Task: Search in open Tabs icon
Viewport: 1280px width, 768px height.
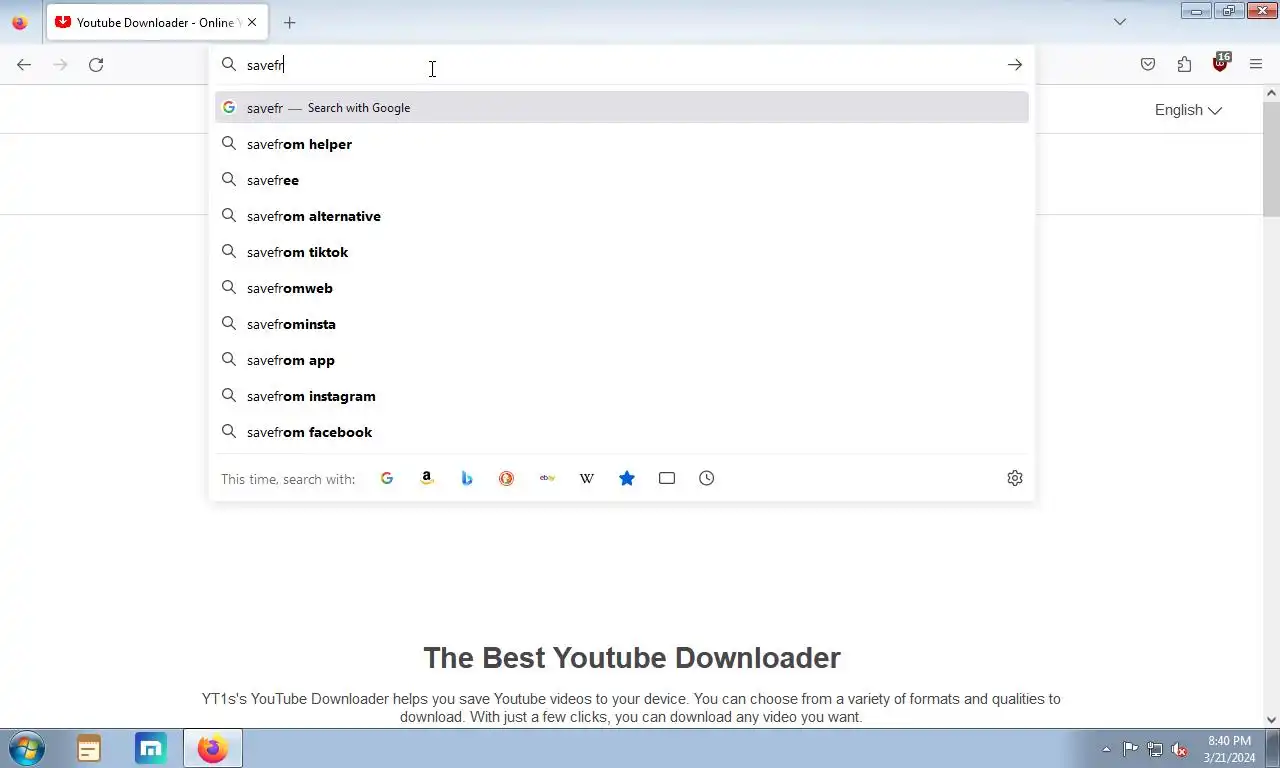Action: coord(667,478)
